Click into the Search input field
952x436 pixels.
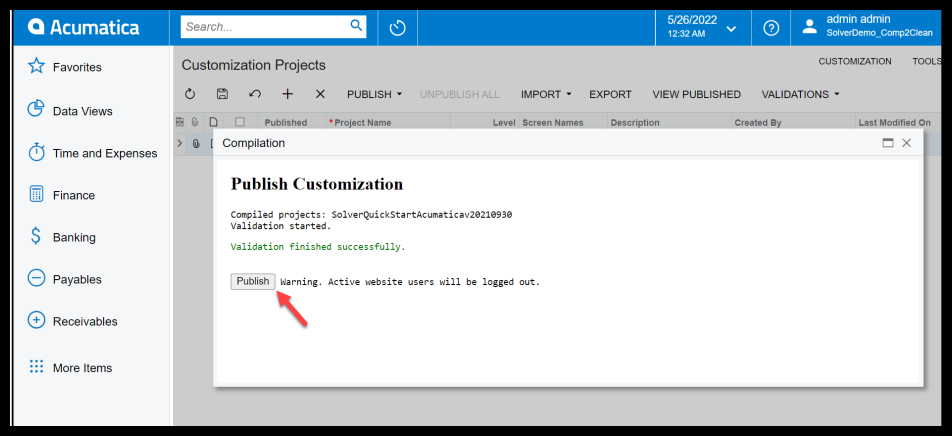pyautogui.click(x=264, y=27)
